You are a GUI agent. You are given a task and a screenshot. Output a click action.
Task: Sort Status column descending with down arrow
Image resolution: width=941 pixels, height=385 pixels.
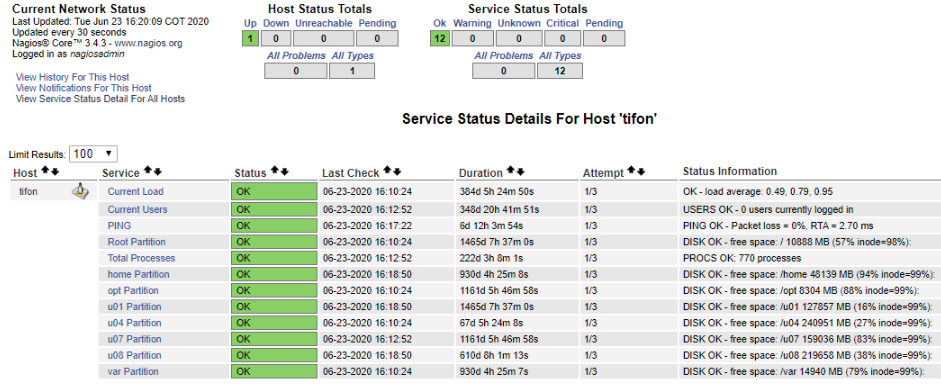tap(284, 172)
